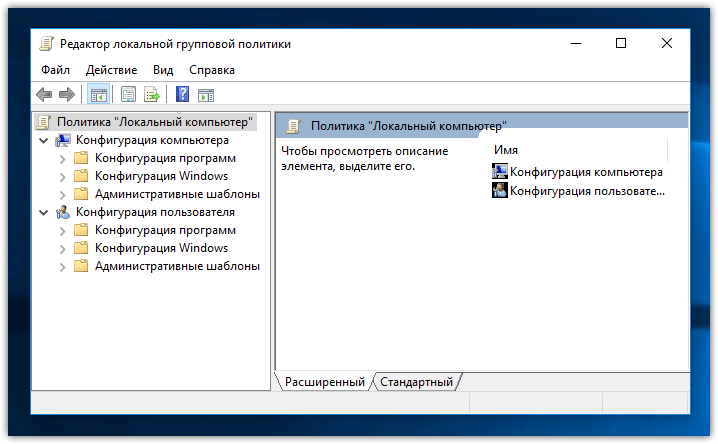Select Конфигурация Windows label under computer node
This screenshot has height=444, width=718.
[x=161, y=176]
